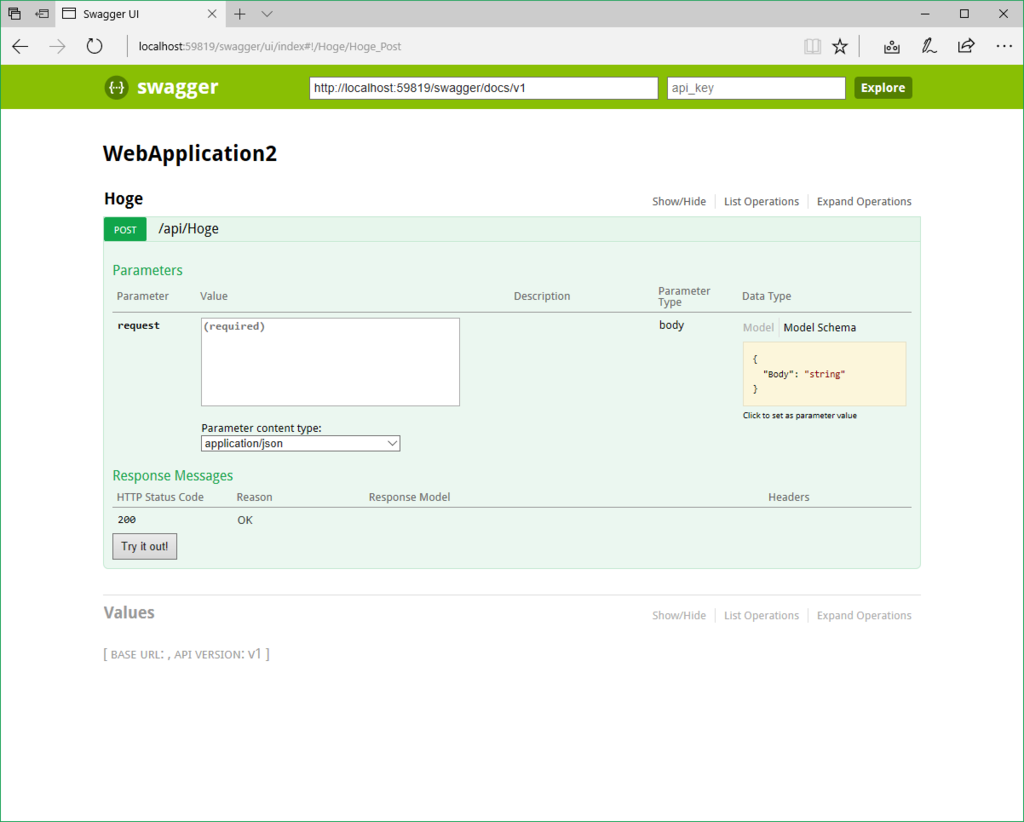Click the yellow model schema JSON box
The image size is (1024, 822).
click(824, 374)
